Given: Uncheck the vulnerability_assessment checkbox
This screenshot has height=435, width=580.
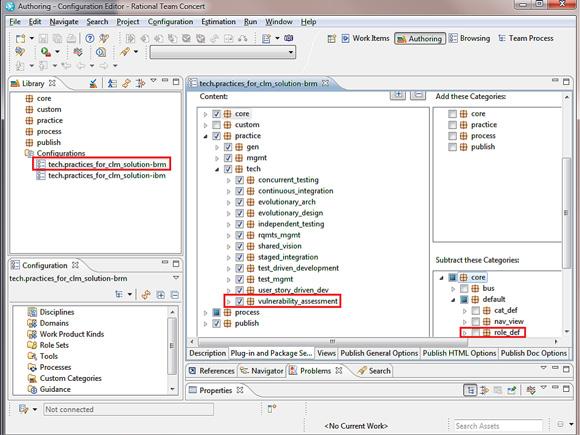Looking at the screenshot, I should click(240, 301).
